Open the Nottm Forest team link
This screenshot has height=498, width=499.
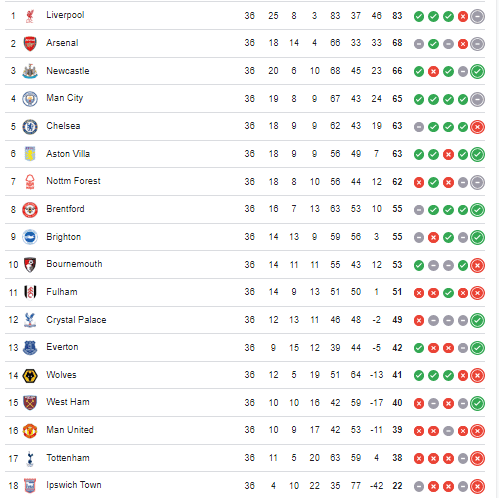[x=73, y=181]
